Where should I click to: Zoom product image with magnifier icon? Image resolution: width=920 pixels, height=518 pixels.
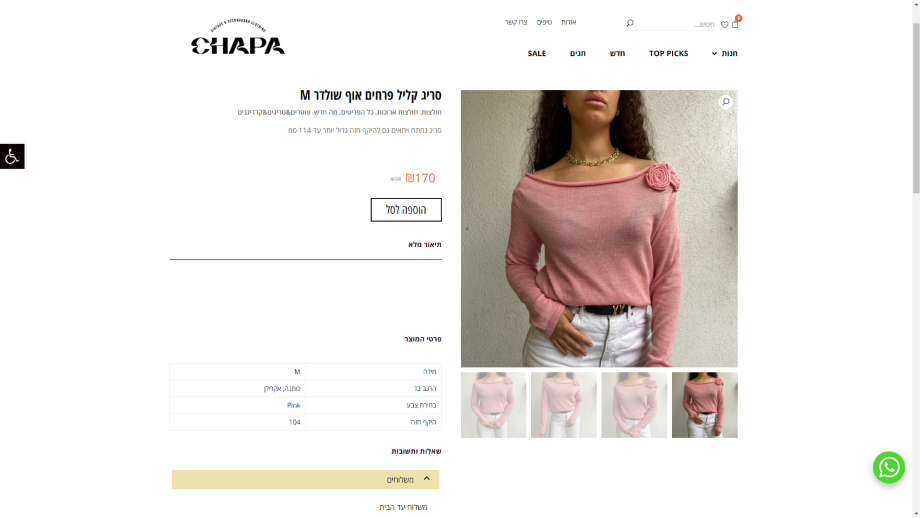pos(726,101)
